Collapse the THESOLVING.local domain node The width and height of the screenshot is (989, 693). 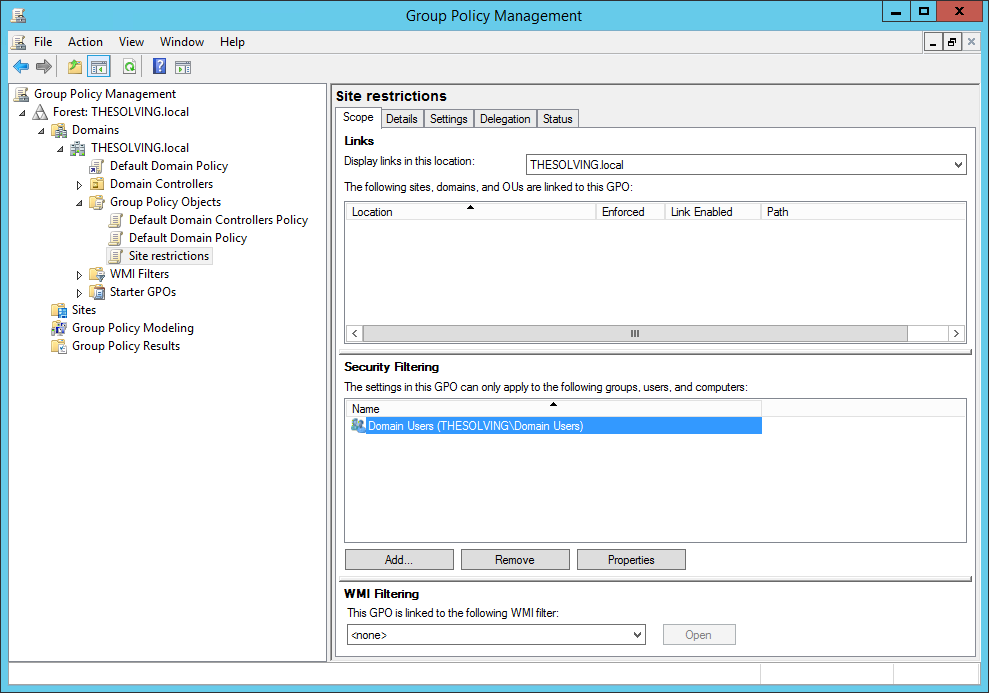pyautogui.click(x=60, y=149)
